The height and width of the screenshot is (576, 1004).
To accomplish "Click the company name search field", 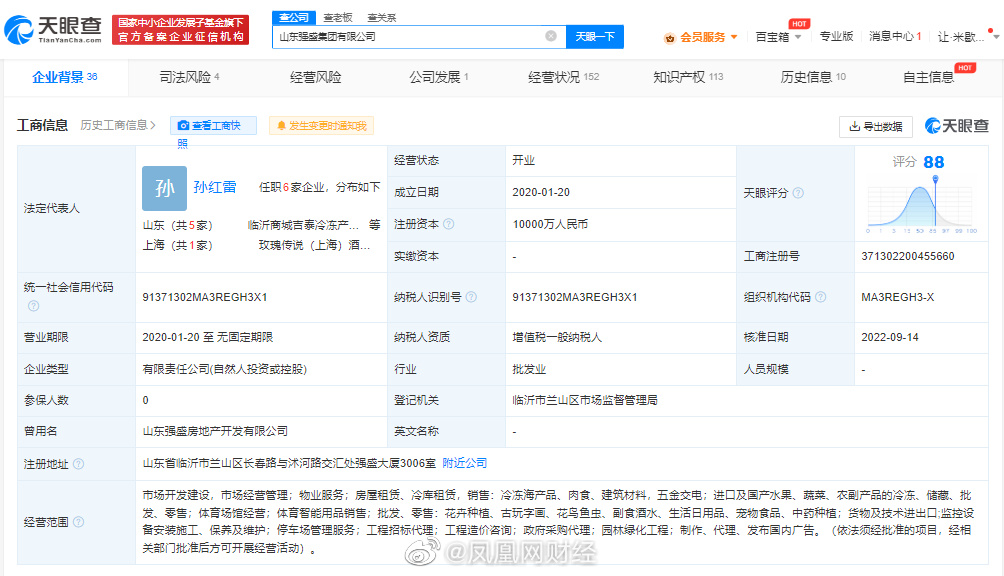I will (410, 36).
